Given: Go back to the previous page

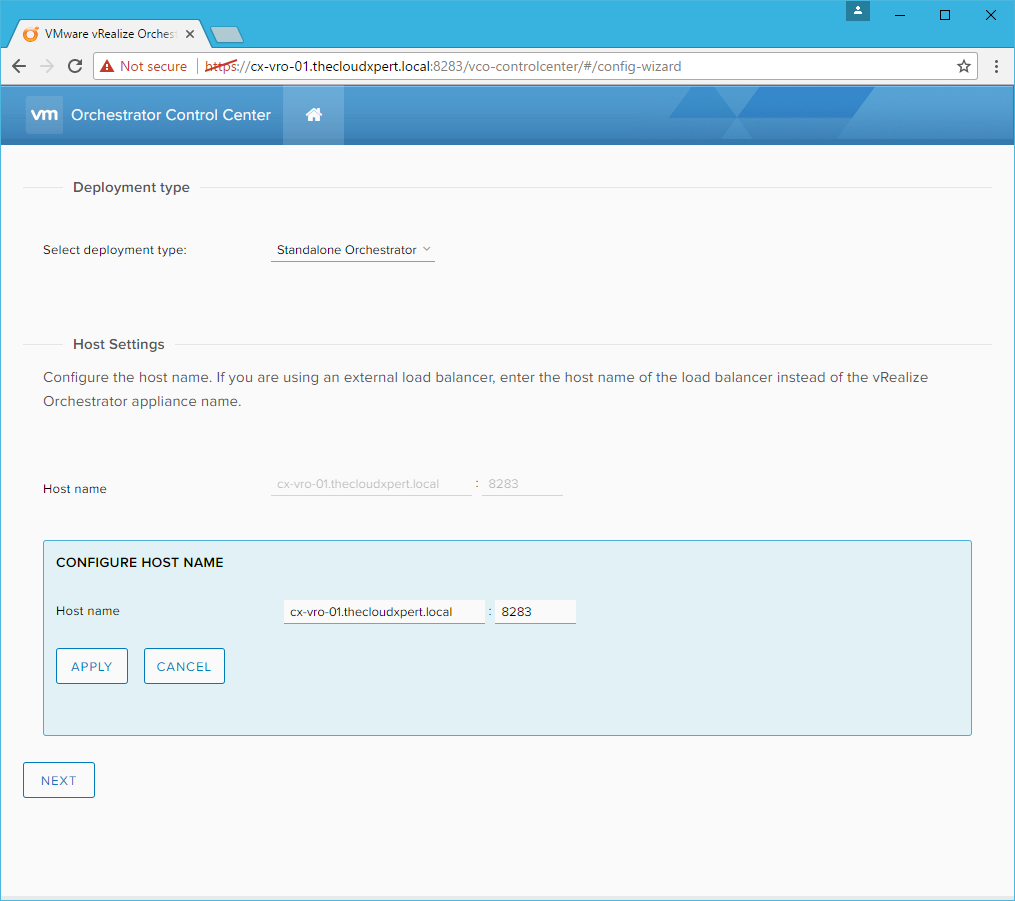Looking at the screenshot, I should tap(19, 66).
